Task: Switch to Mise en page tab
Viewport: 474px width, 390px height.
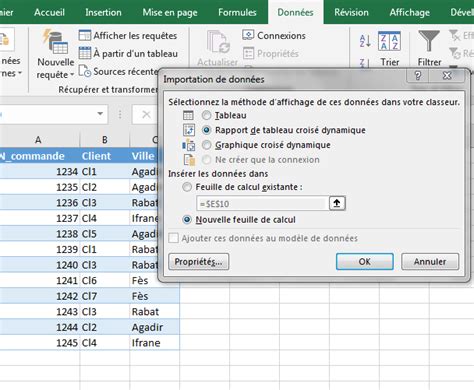Action: pos(170,12)
